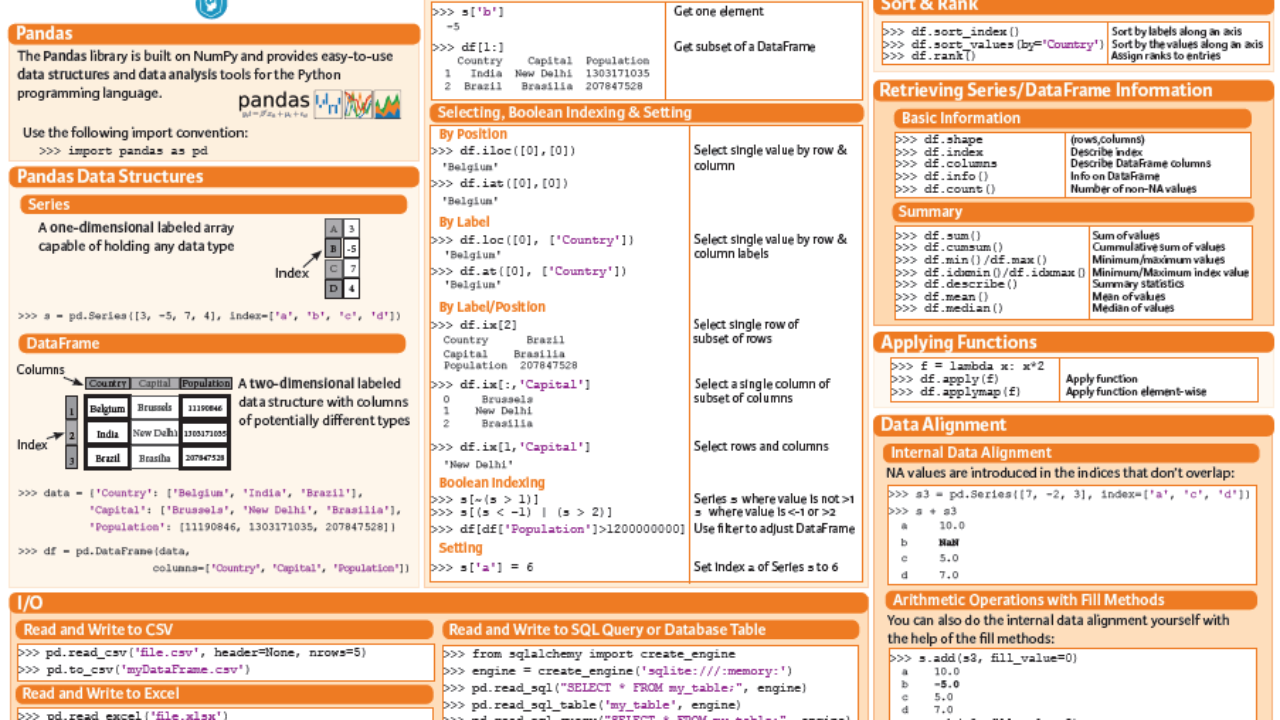1280x720 pixels.
Task: Click the 'df.iat([0],[0])' code
Action: click(500, 184)
